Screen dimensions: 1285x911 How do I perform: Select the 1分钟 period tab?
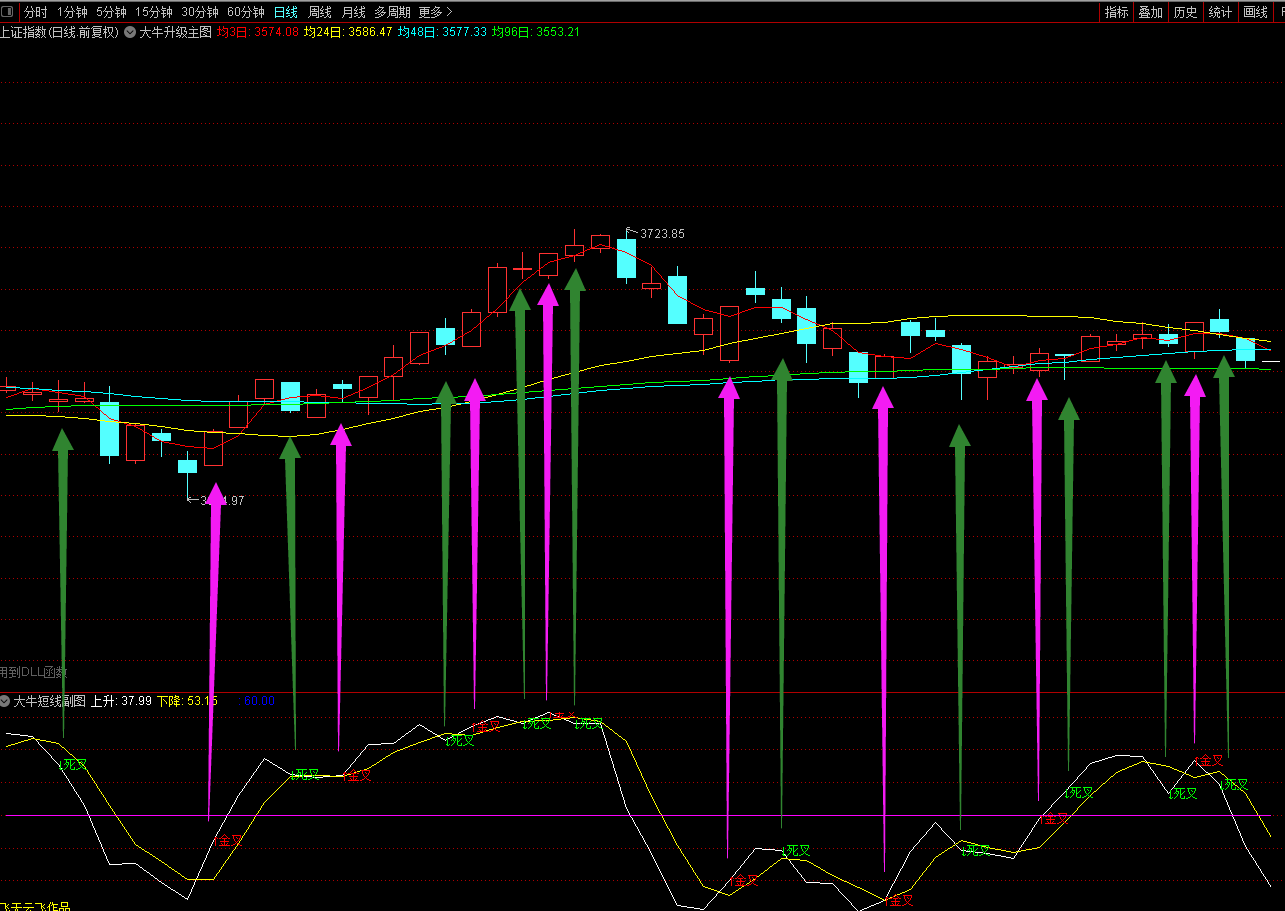pyautogui.click(x=72, y=12)
